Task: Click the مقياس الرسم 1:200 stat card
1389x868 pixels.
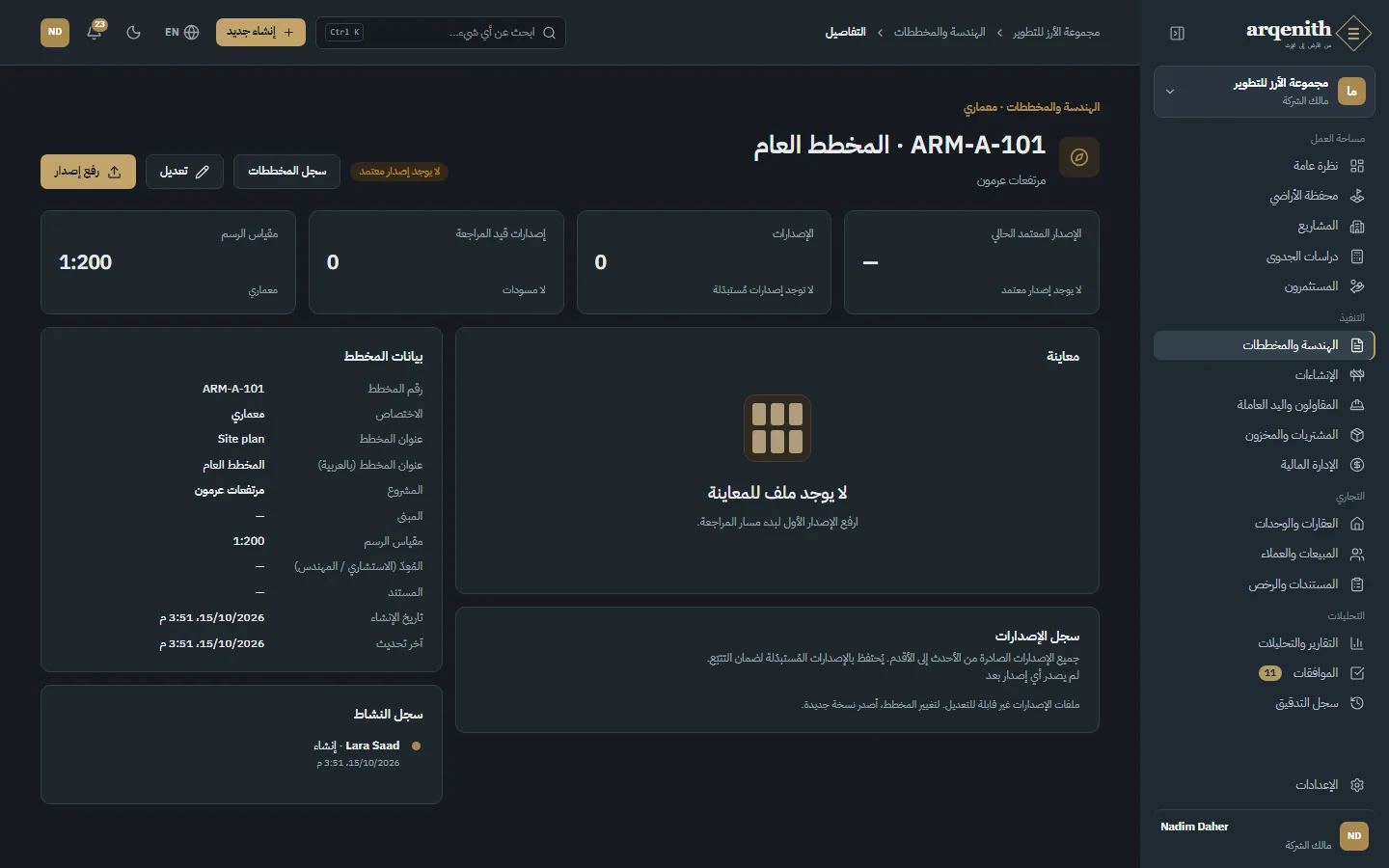Action: [x=168, y=262]
